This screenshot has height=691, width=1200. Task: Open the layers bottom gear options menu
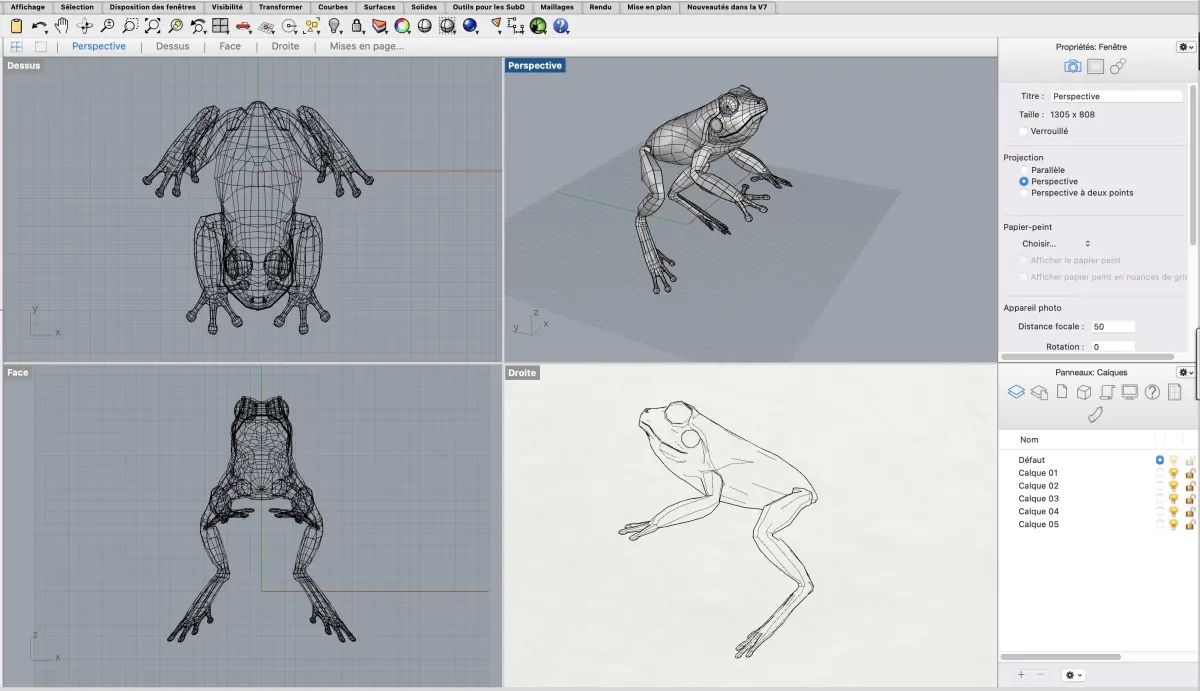pyautogui.click(x=1074, y=675)
